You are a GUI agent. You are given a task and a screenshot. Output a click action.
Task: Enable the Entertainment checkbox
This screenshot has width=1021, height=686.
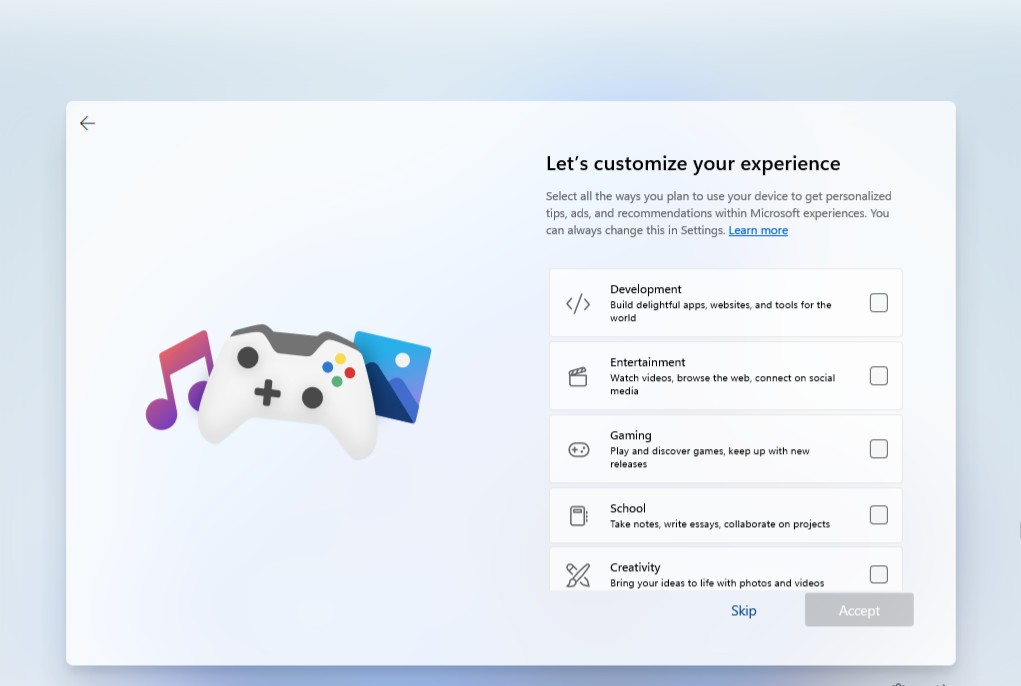point(878,376)
